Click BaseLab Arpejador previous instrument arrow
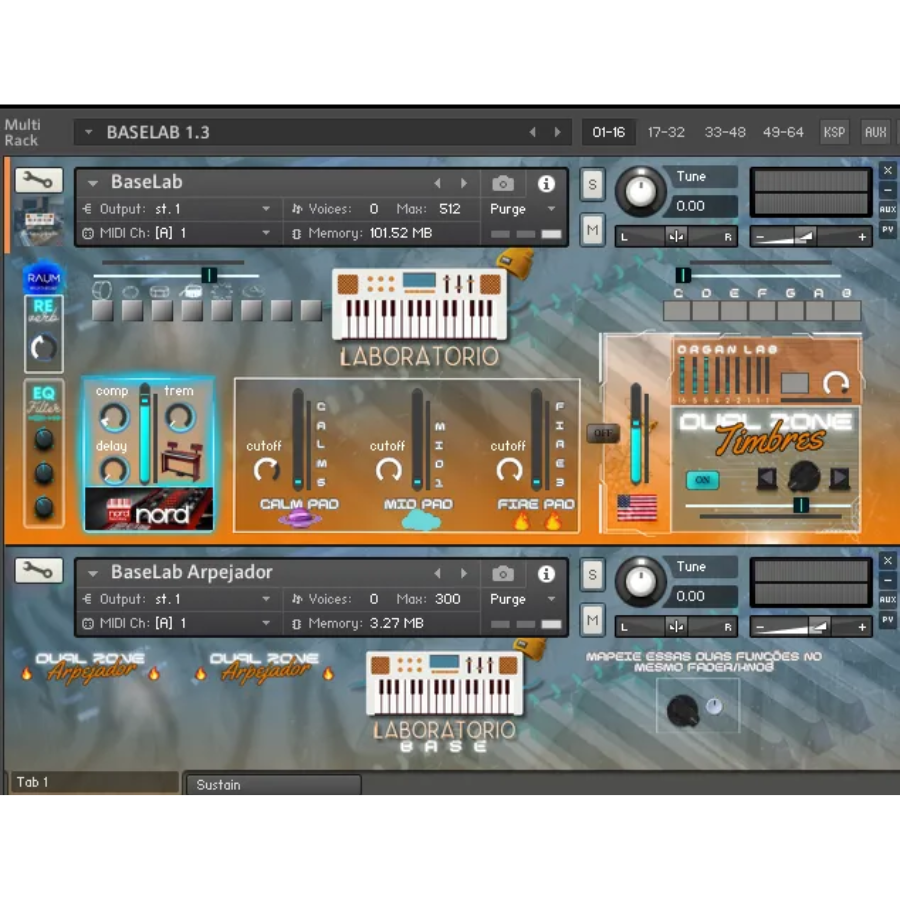Screen dimensions: 900x900 point(437,574)
